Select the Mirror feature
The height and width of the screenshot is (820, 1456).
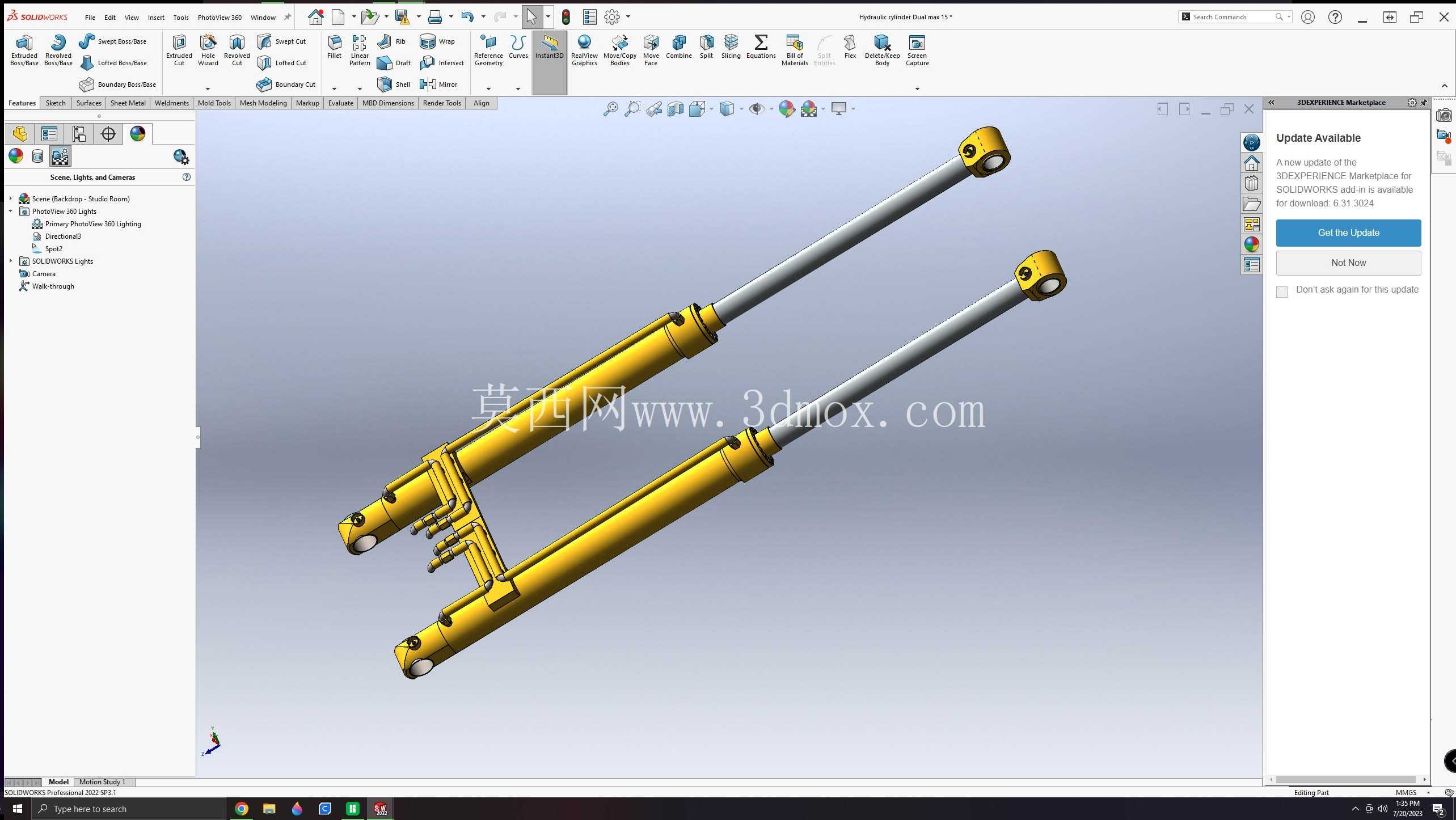click(438, 84)
